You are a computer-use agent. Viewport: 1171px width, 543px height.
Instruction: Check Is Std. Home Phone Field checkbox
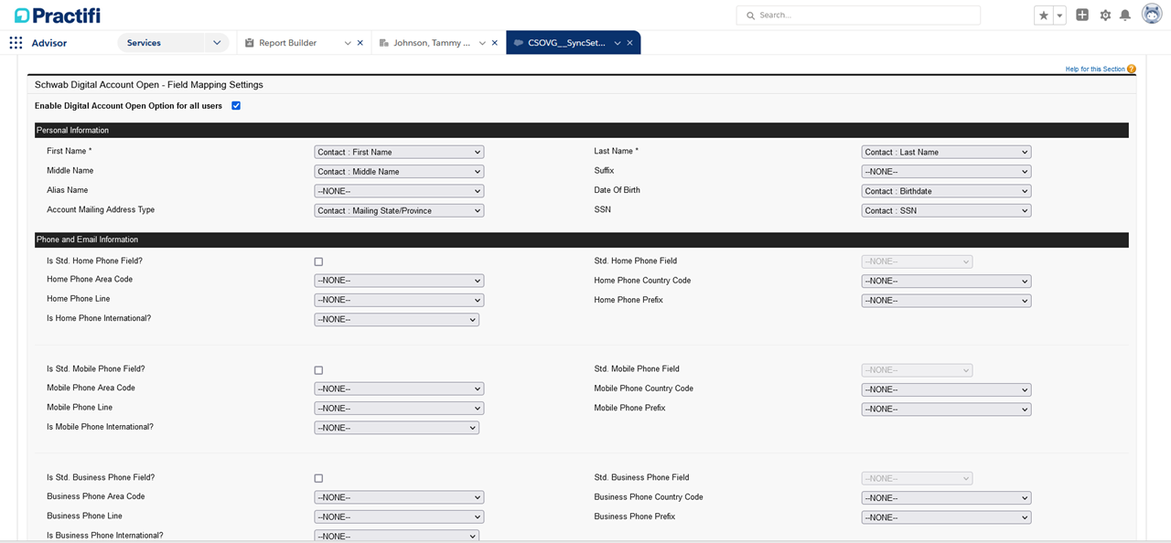pyautogui.click(x=319, y=262)
